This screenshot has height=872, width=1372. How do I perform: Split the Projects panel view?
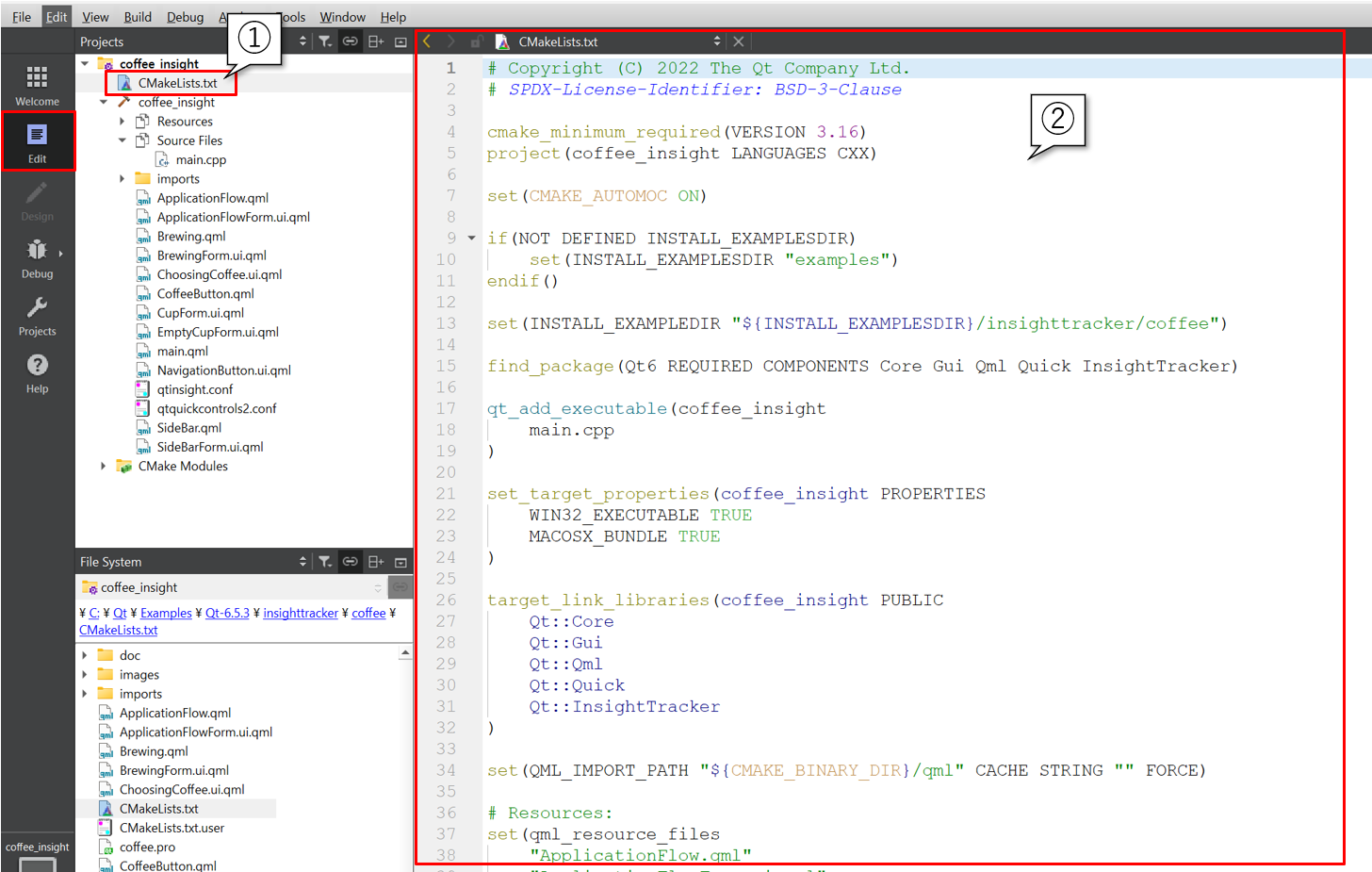coord(375,41)
